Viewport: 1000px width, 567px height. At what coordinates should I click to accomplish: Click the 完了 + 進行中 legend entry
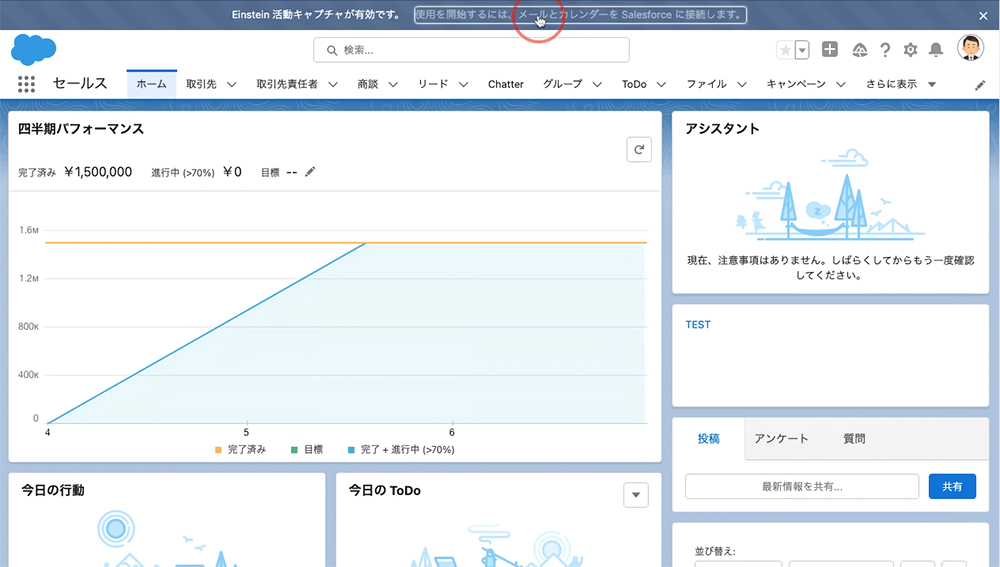pos(401,450)
